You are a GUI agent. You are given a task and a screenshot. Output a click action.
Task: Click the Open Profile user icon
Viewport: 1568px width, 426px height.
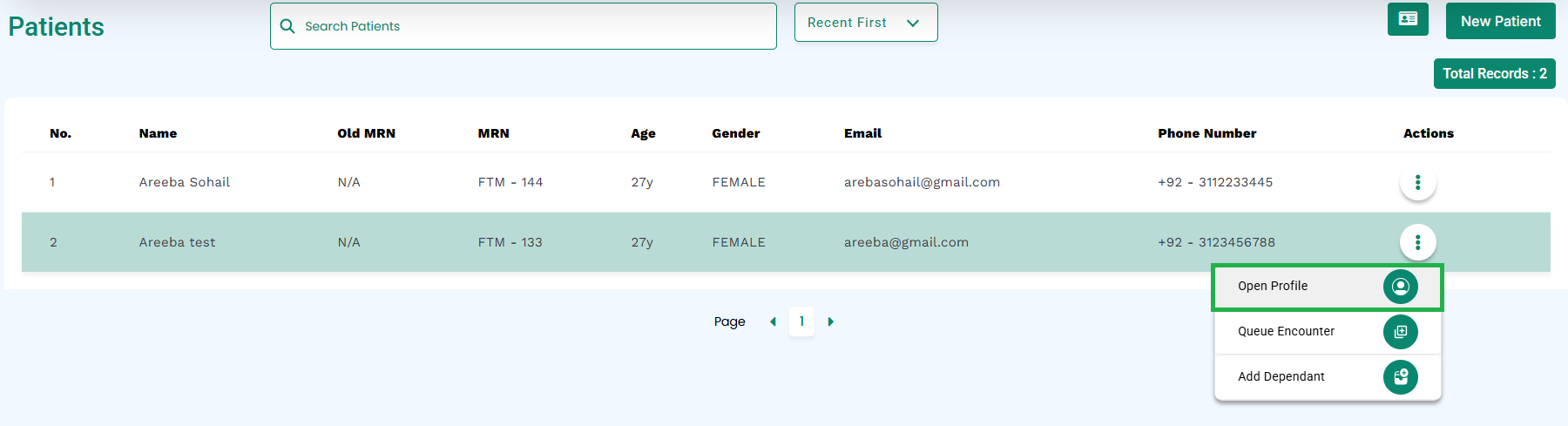1400,287
